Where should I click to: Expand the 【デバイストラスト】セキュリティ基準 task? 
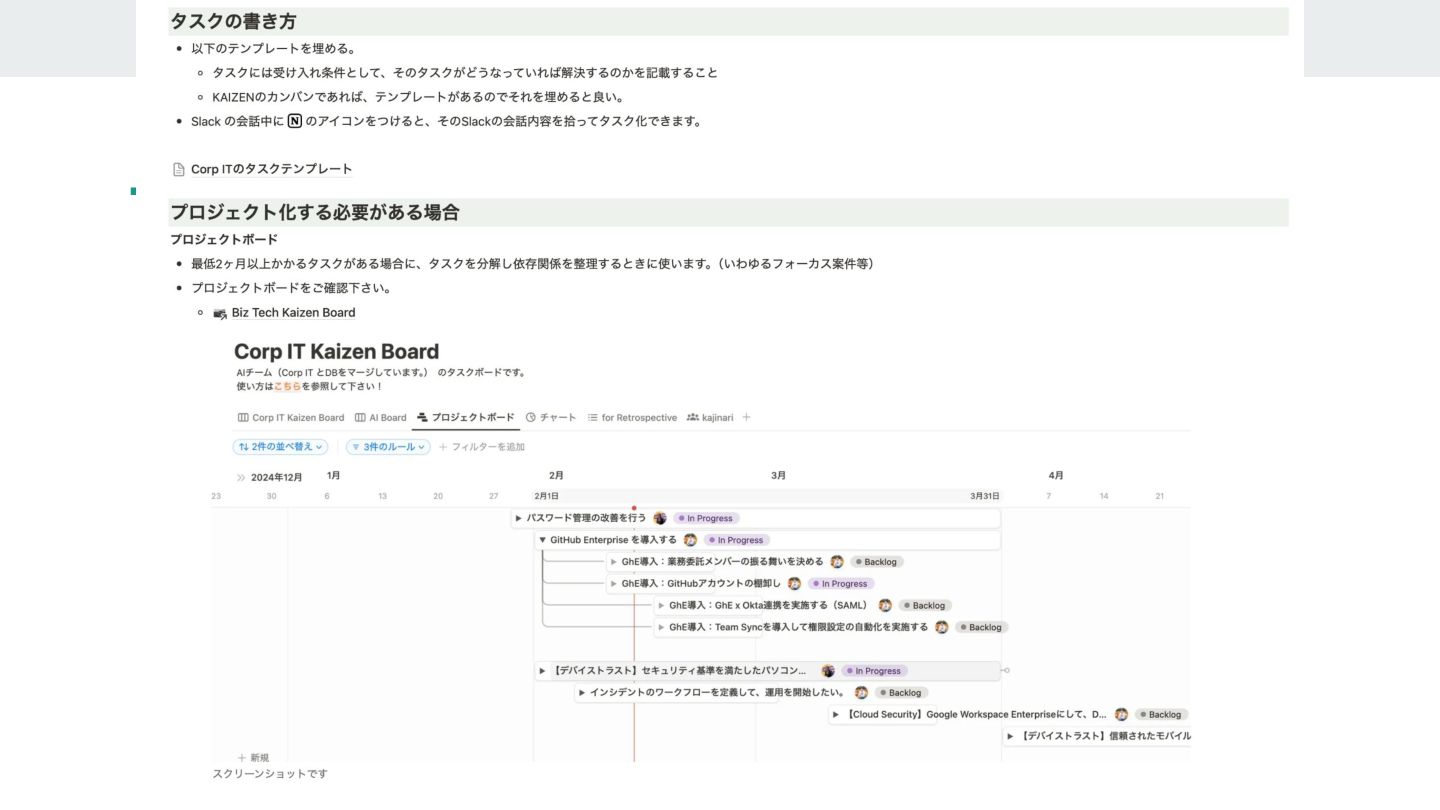543,671
